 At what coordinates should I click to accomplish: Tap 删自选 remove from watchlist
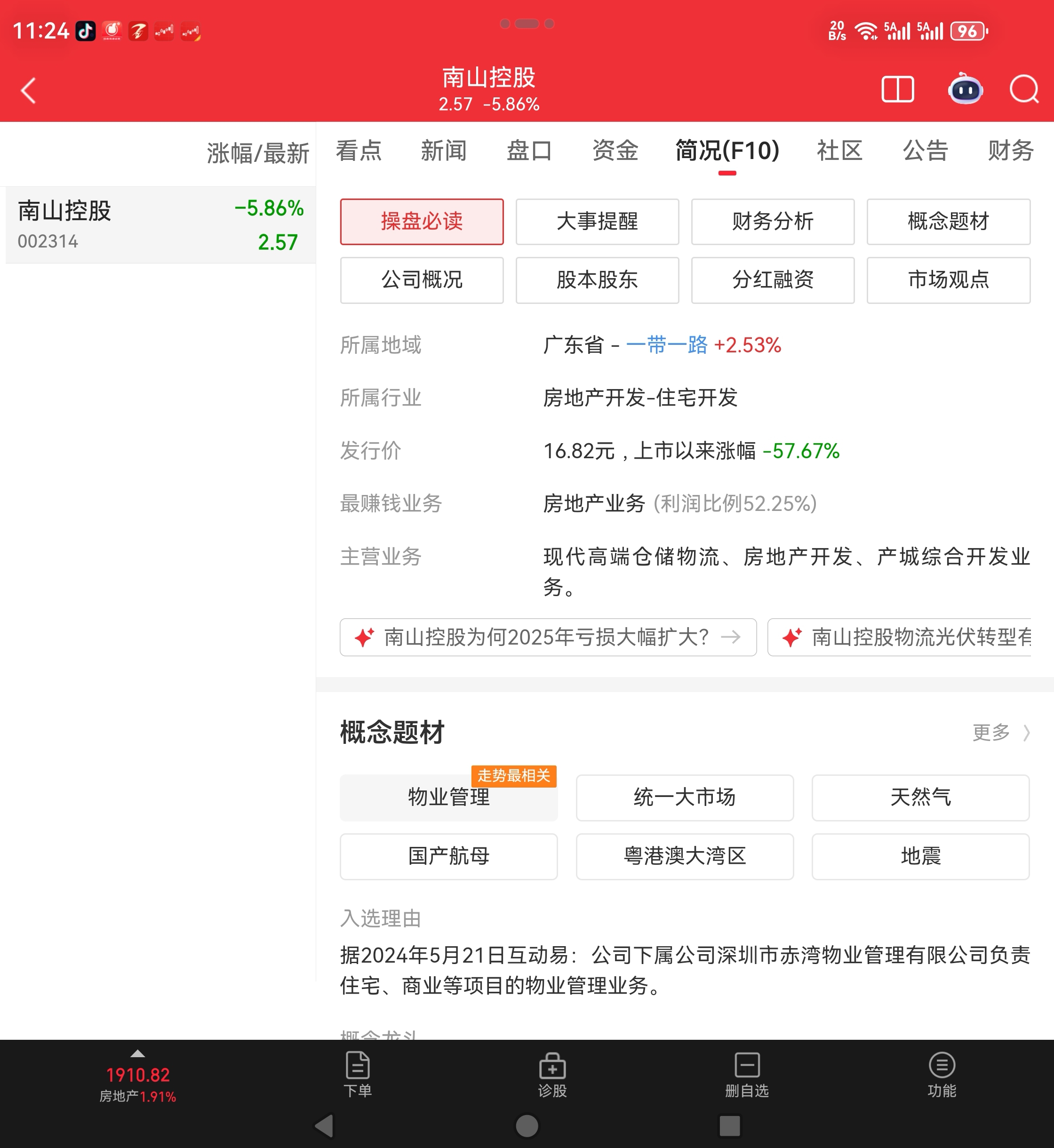coord(747,1075)
